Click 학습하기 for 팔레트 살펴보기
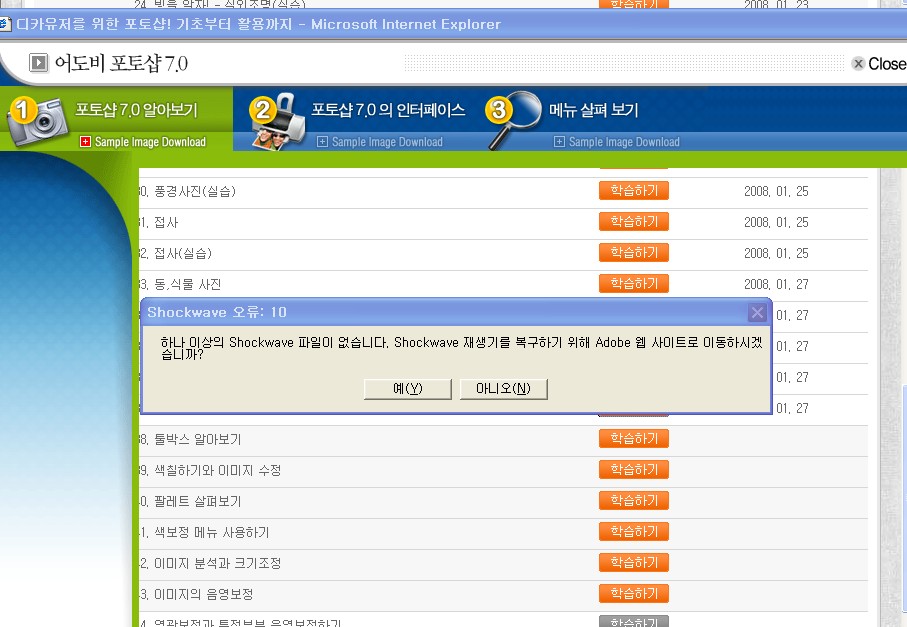Image resolution: width=907 pixels, height=627 pixels. (x=634, y=500)
